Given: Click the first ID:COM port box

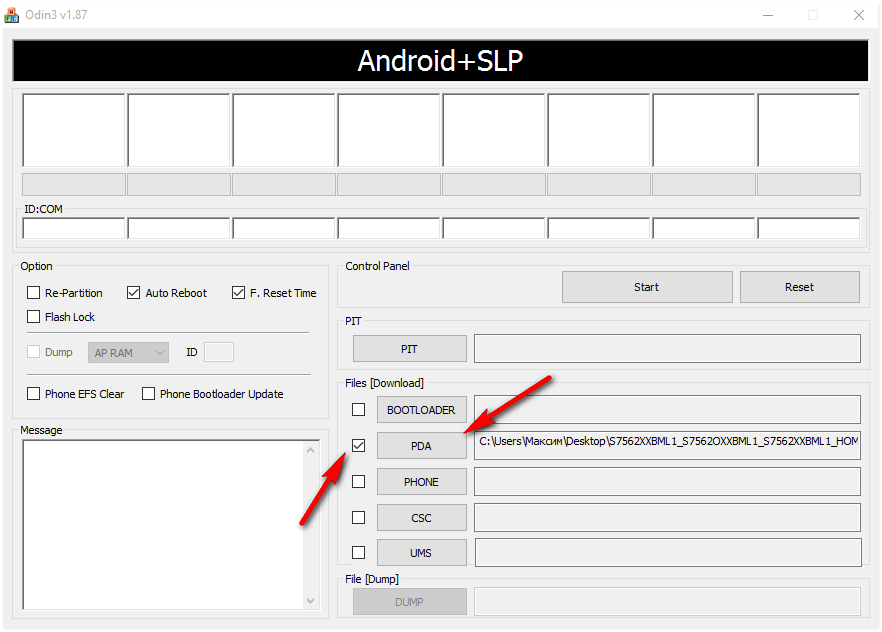Looking at the screenshot, I should point(74,228).
